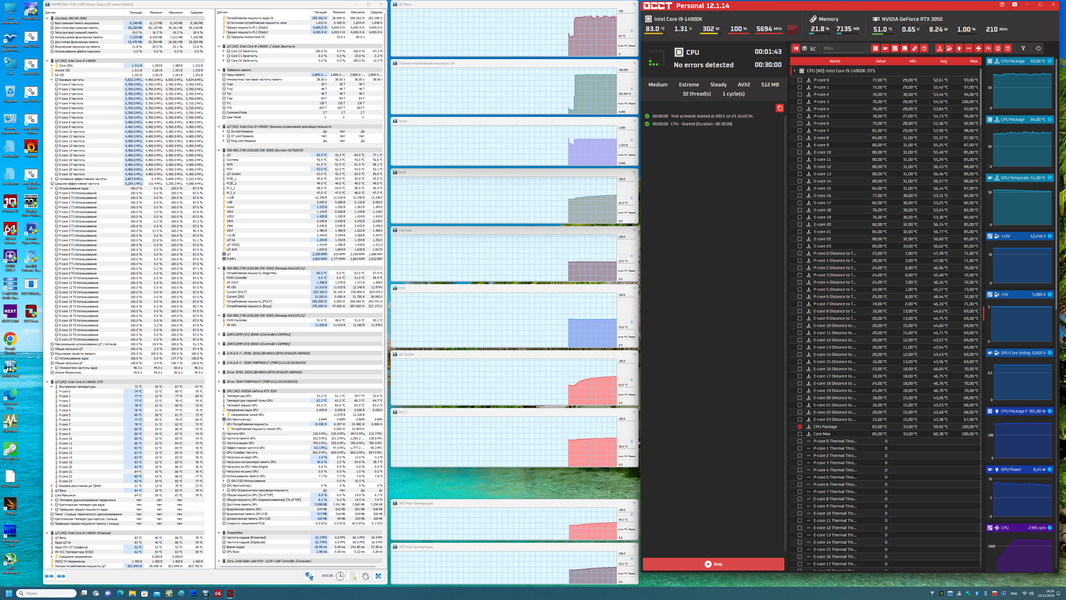The height and width of the screenshot is (600, 1066).
Task: Toggle the fan sensor-type filter in OCCT toolbar
Action: (x=978, y=48)
